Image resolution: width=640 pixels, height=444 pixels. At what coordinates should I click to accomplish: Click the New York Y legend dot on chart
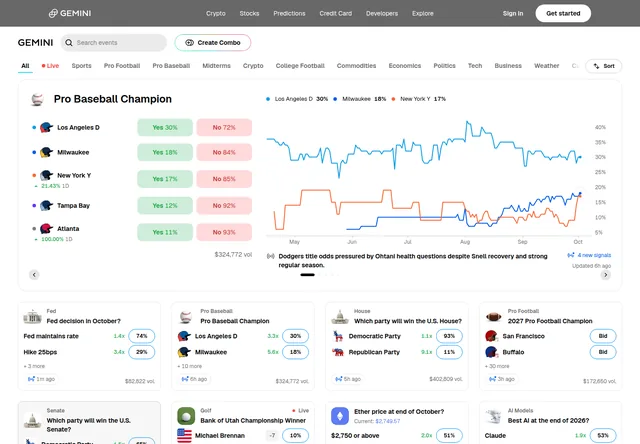tap(393, 99)
